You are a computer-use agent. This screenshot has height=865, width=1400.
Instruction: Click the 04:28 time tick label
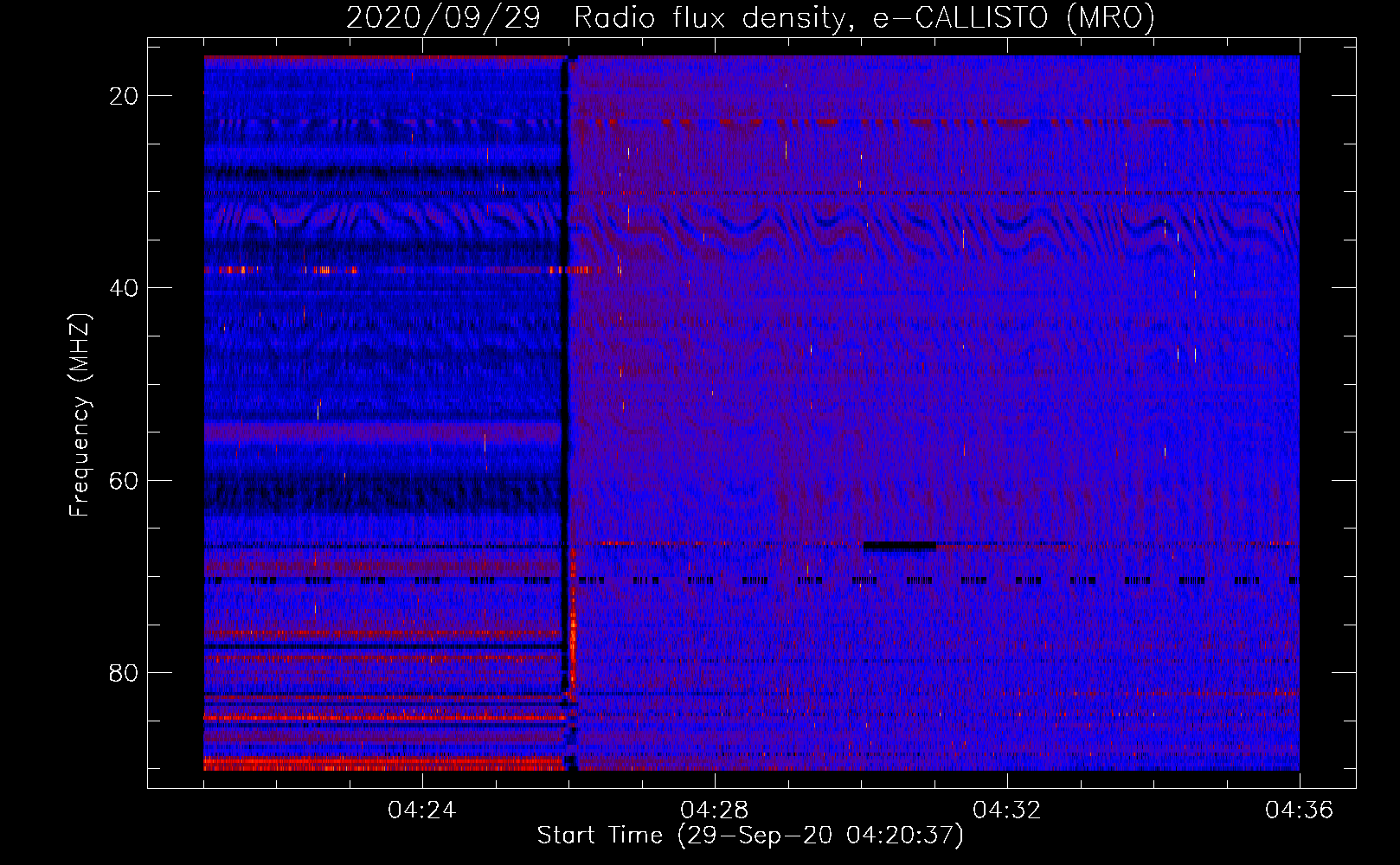pyautogui.click(x=714, y=810)
